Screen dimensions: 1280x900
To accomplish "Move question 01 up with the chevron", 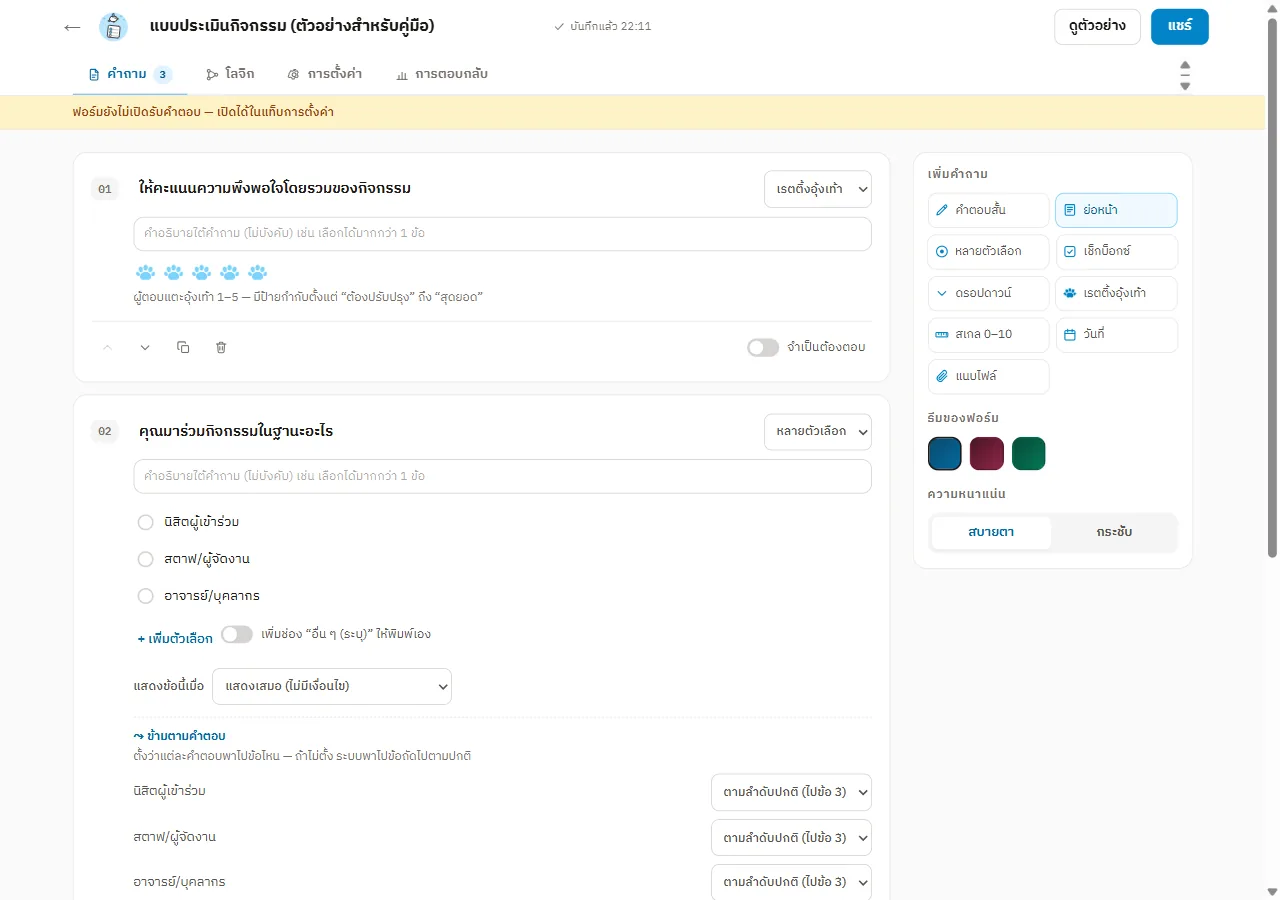I will (x=108, y=347).
